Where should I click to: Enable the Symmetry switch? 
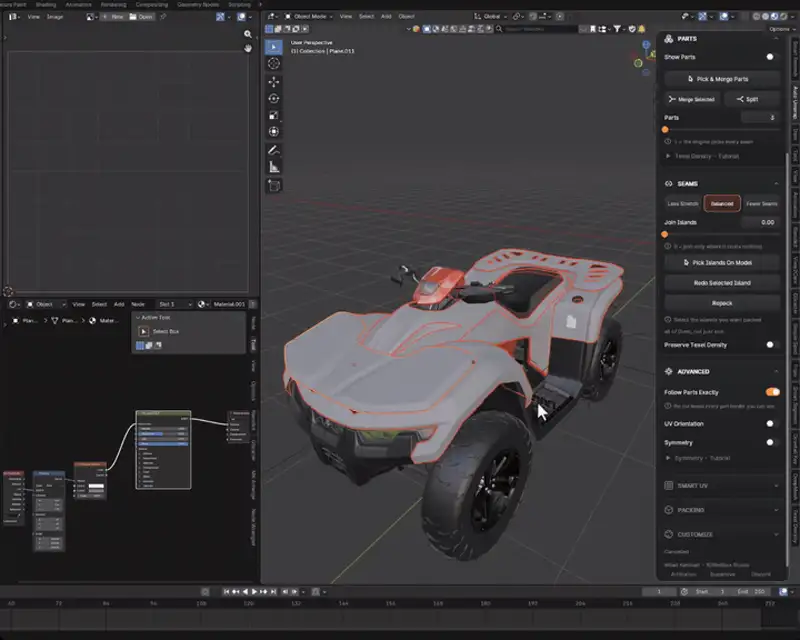coord(772,442)
